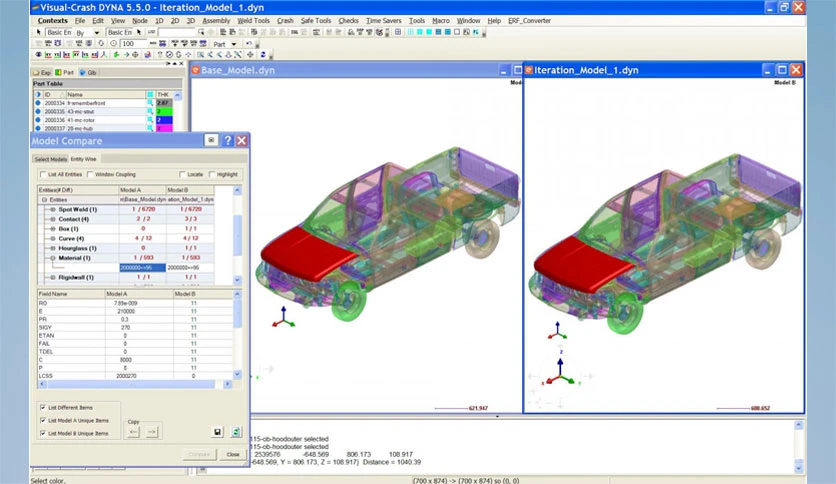The width and height of the screenshot is (836, 484).
Task: Open the Time Savers menu
Action: point(383,20)
